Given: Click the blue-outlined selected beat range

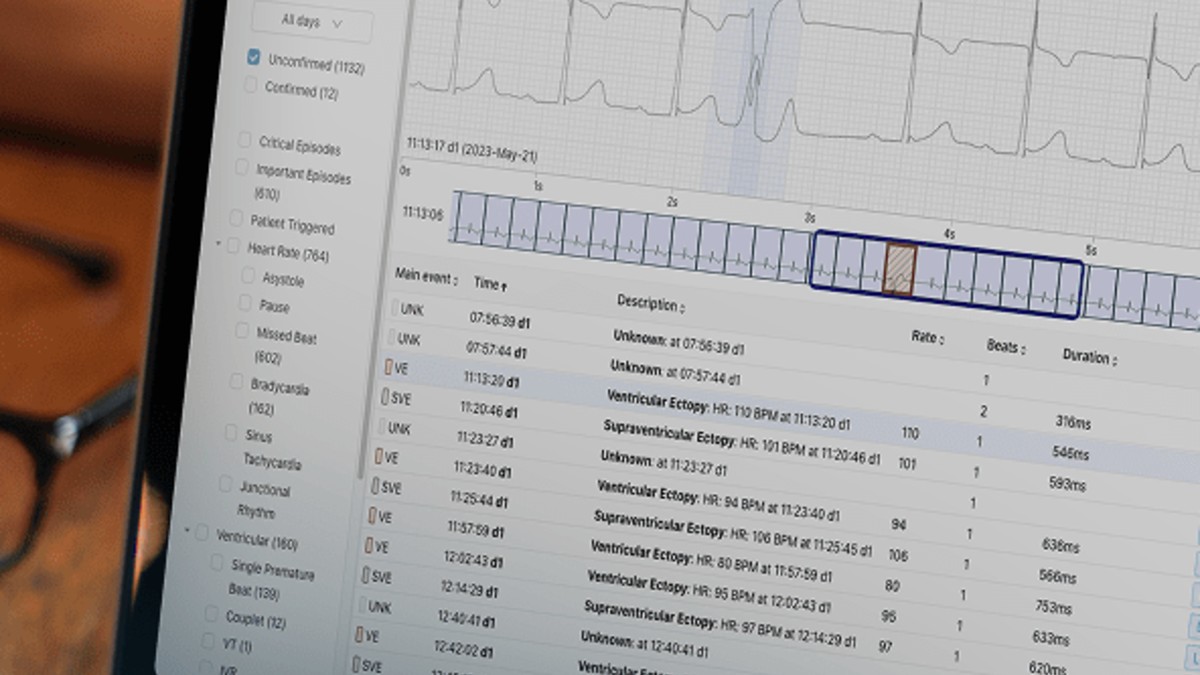Looking at the screenshot, I should [946, 274].
